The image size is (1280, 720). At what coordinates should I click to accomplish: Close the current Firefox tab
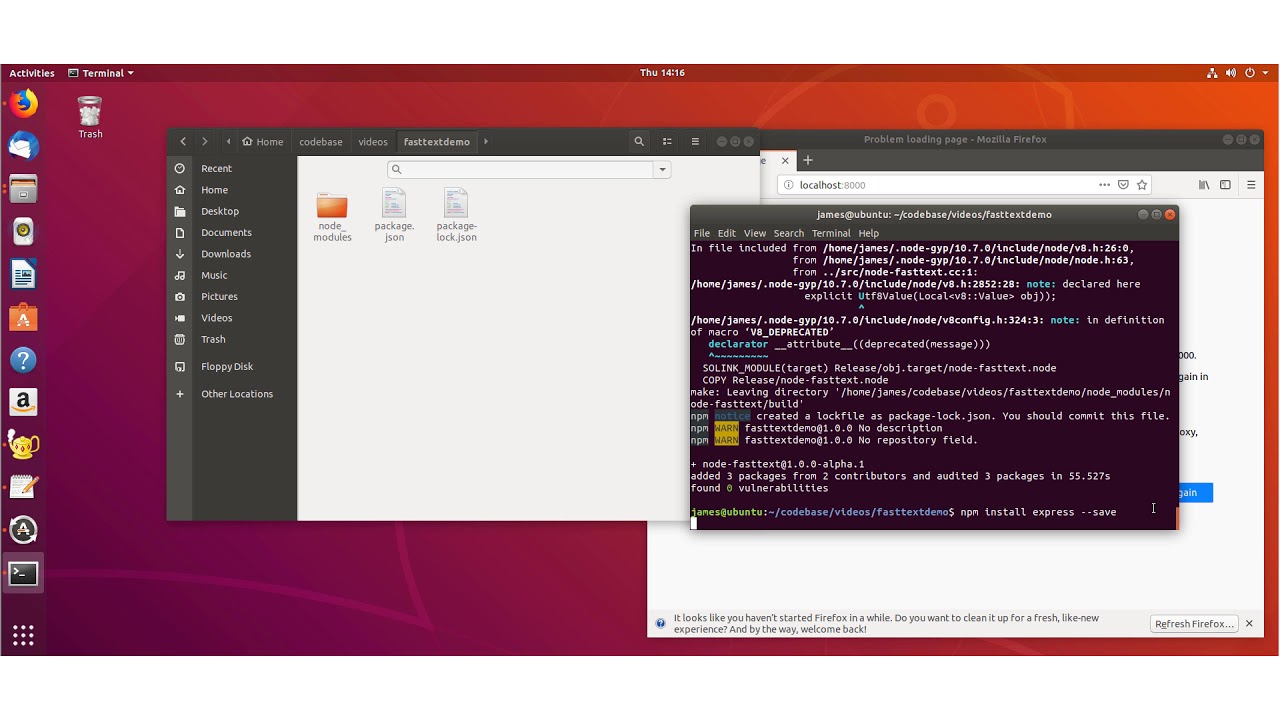pos(785,160)
